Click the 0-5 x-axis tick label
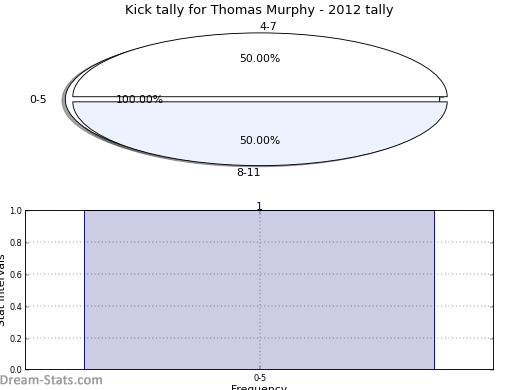Image resolution: width=520 pixels, height=390 pixels. pyautogui.click(x=260, y=378)
